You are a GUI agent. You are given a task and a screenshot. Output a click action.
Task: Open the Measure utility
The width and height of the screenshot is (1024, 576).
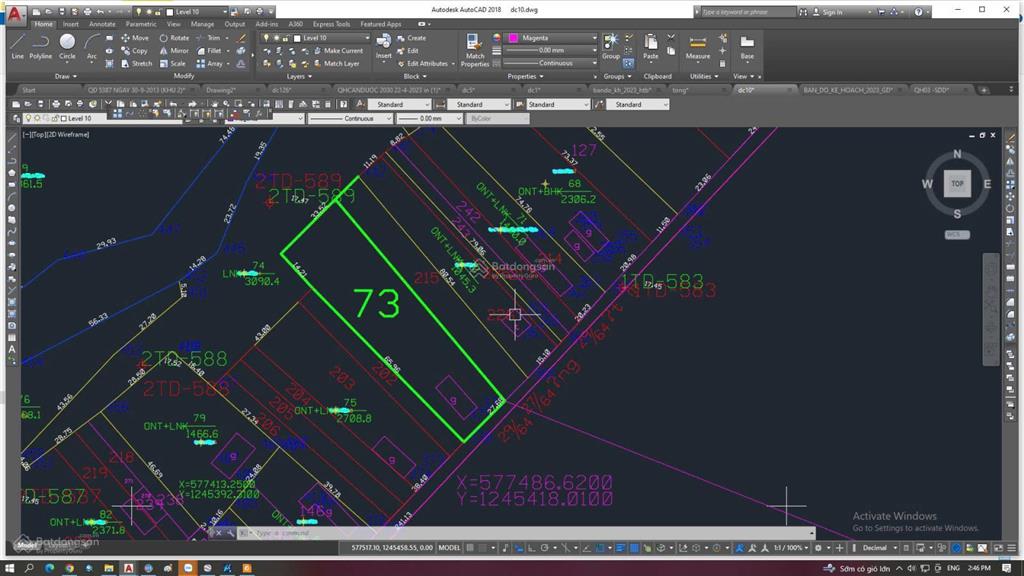697,46
